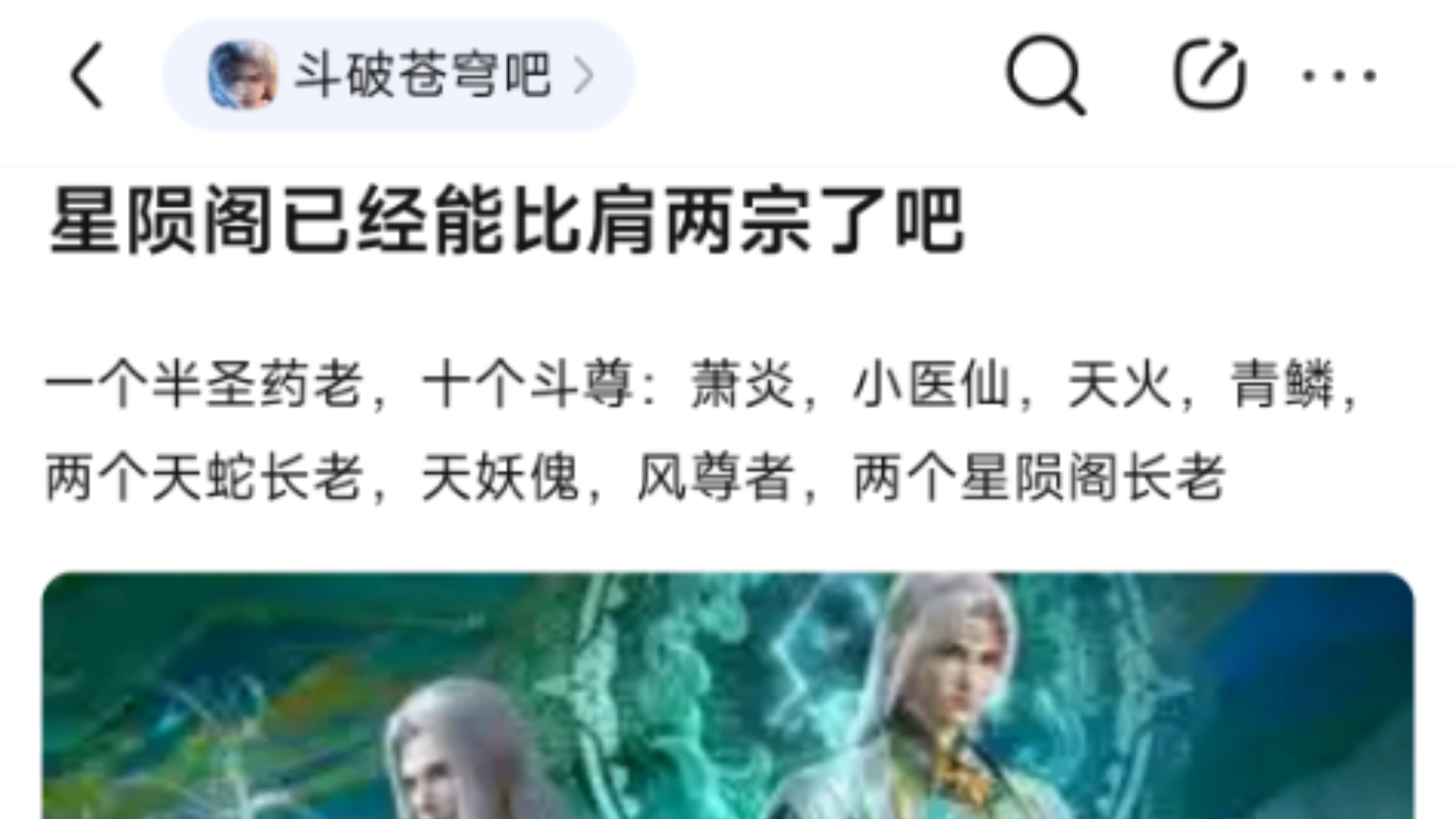
Task: Click the body text line starting 一个半圣药老
Action: pos(701,384)
